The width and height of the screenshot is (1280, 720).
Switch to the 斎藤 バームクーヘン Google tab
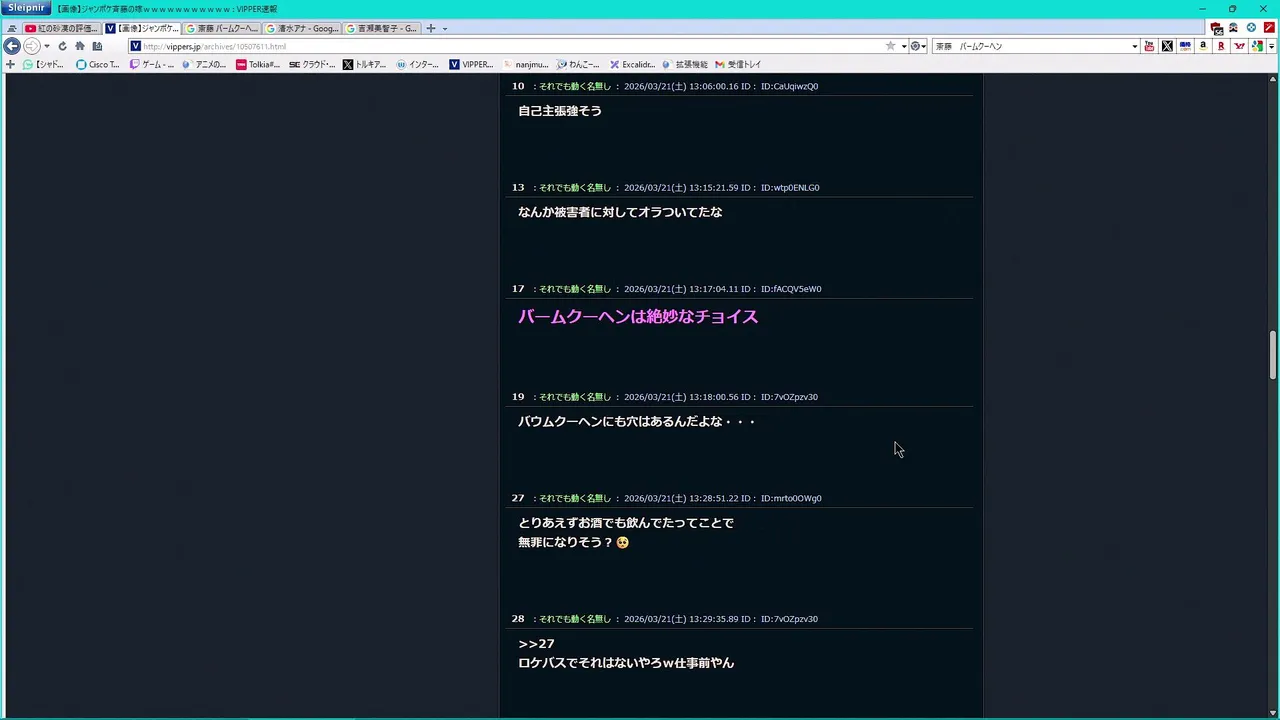tap(222, 28)
